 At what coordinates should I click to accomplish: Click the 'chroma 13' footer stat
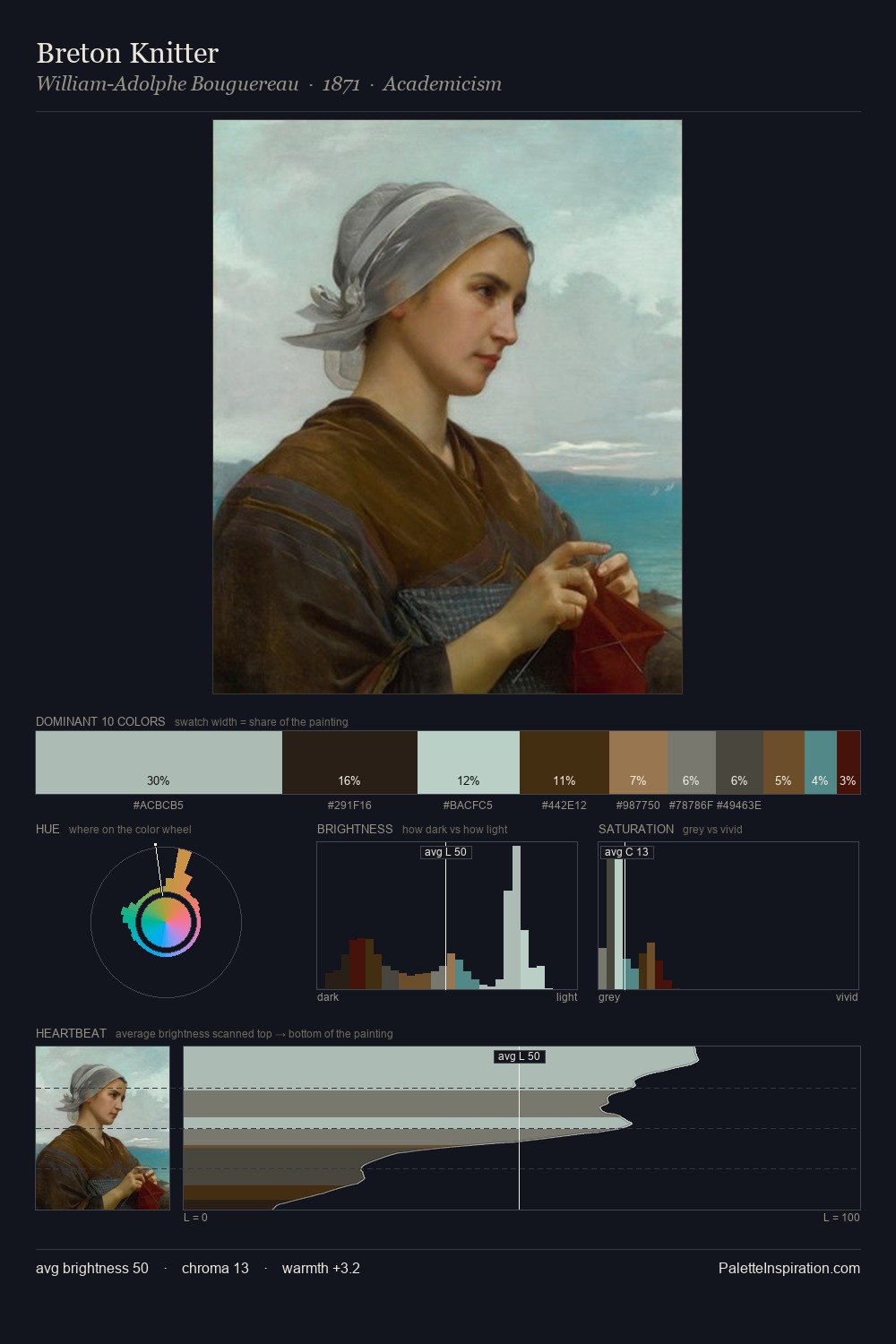pos(215,1268)
